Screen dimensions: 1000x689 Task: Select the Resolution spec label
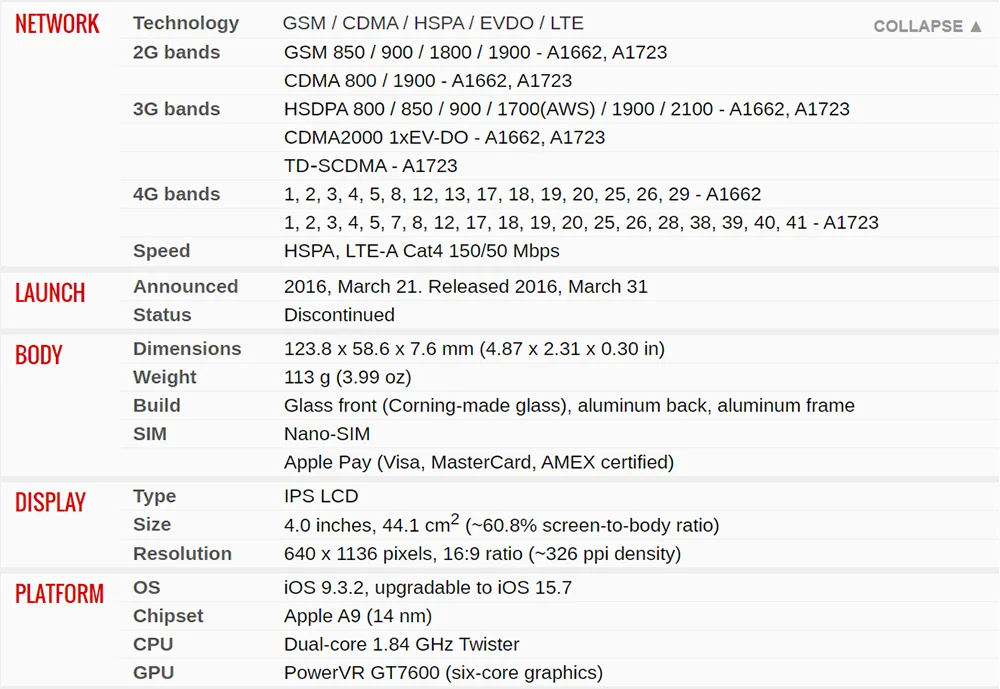point(182,553)
